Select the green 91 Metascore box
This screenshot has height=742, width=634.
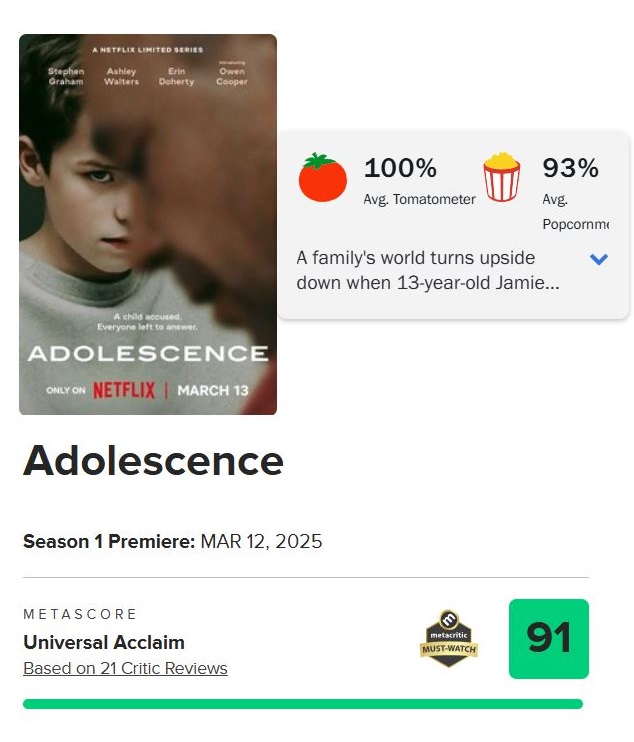pos(548,638)
